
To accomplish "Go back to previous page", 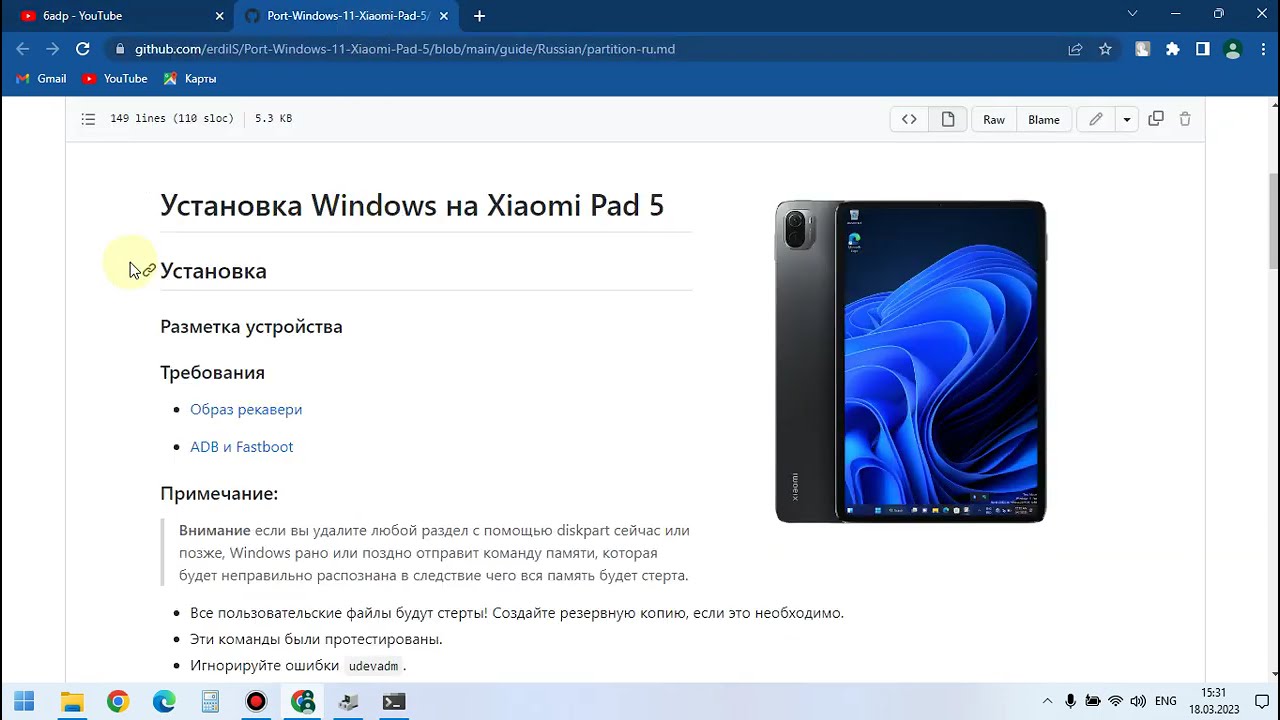I will coord(23,48).
